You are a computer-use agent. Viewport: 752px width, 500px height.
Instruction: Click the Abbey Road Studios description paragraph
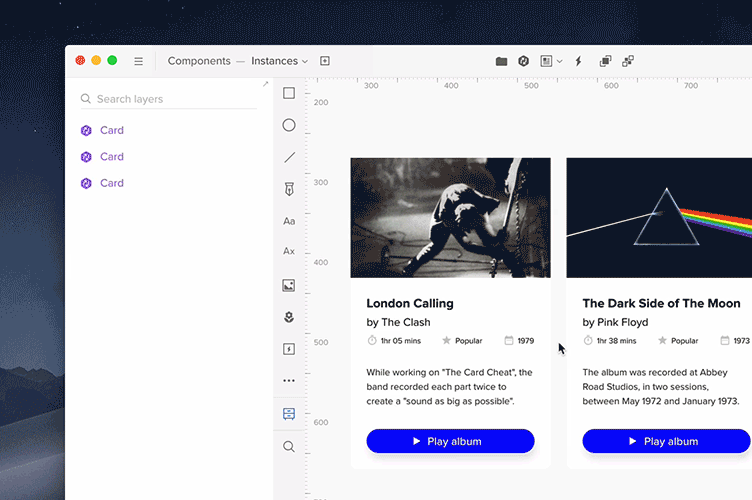(x=660, y=387)
